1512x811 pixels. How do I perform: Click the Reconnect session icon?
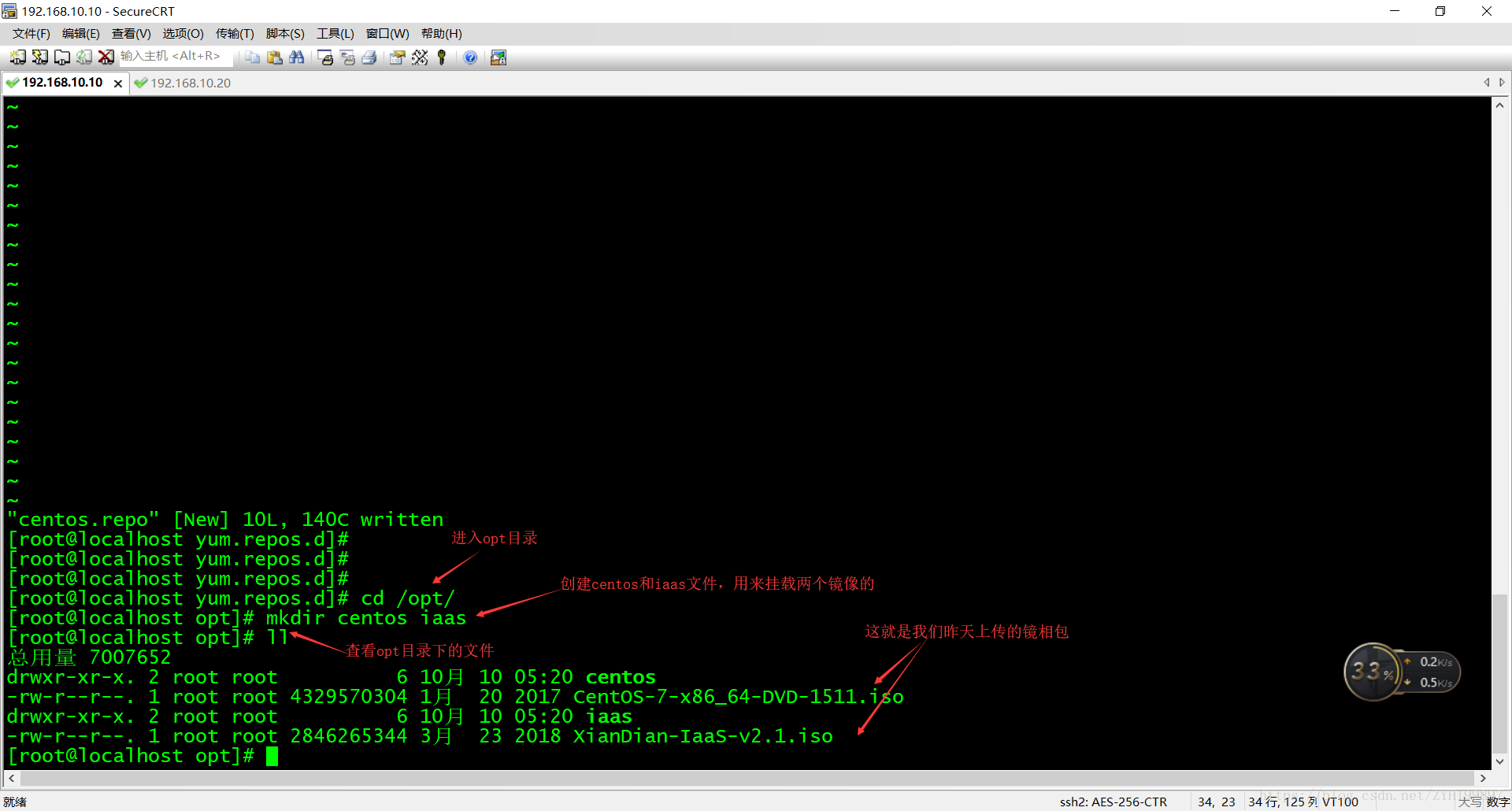pyautogui.click(x=83, y=57)
